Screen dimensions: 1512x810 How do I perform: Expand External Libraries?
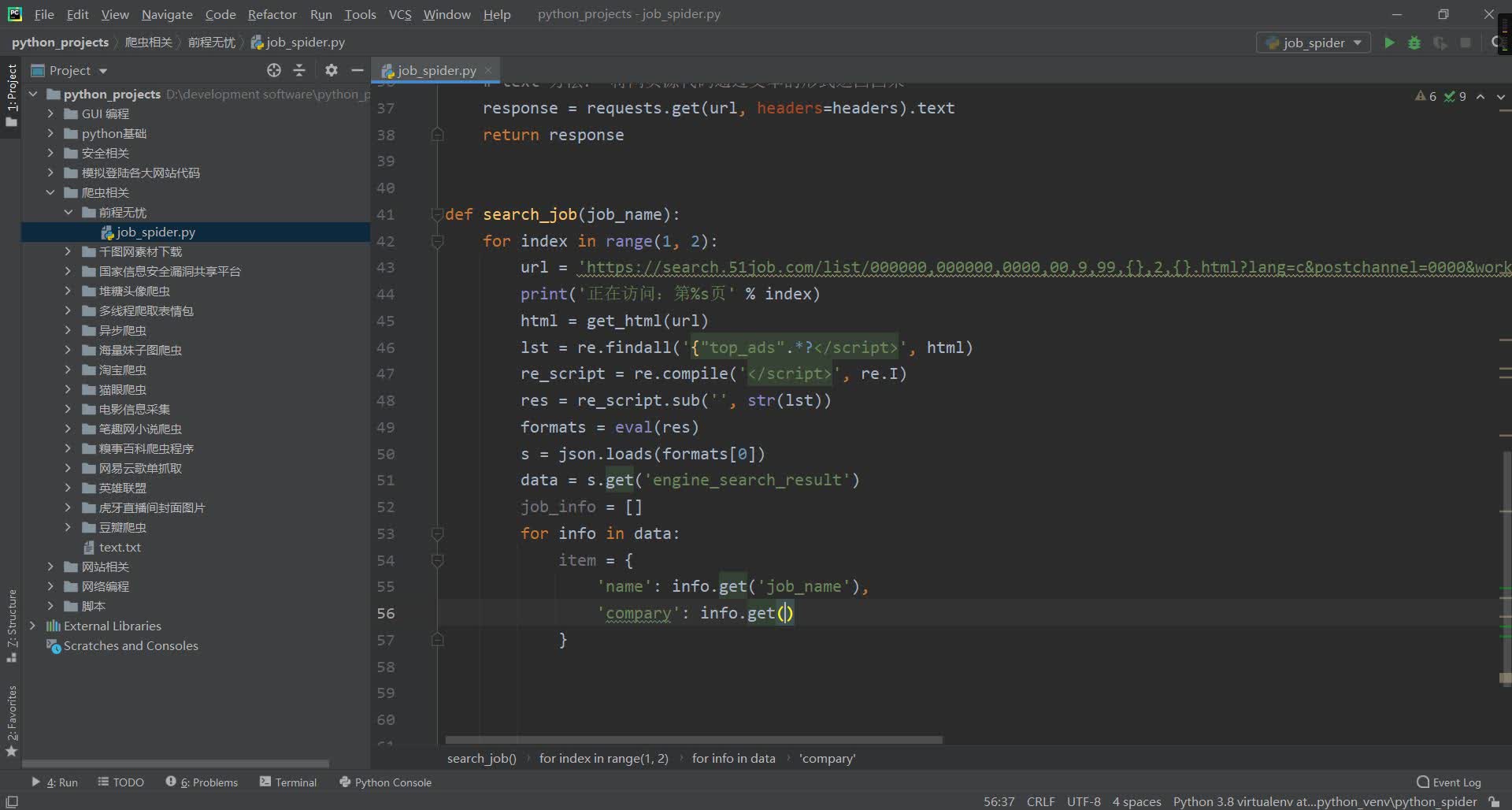pos(33,626)
